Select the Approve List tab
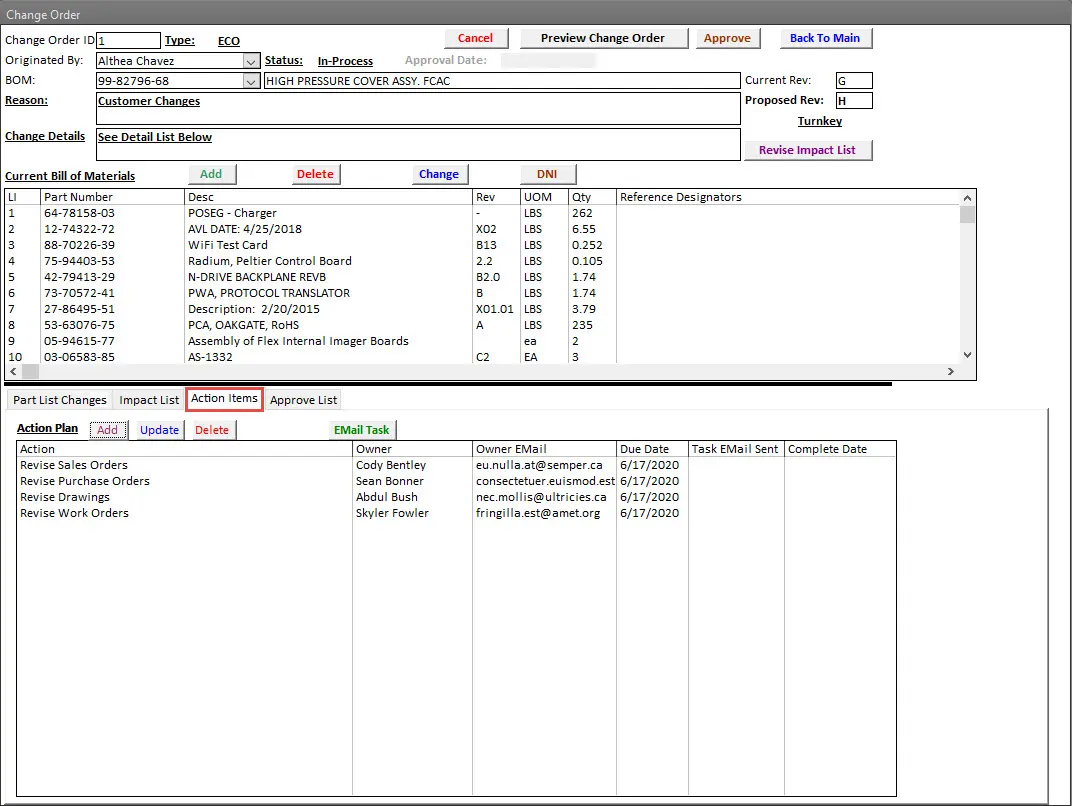 pyautogui.click(x=304, y=400)
